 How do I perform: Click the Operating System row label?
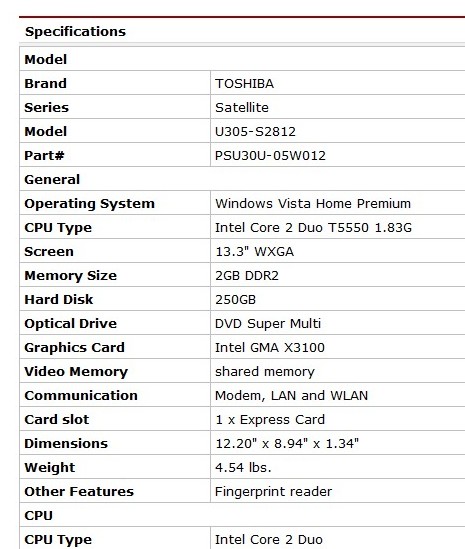pos(90,203)
